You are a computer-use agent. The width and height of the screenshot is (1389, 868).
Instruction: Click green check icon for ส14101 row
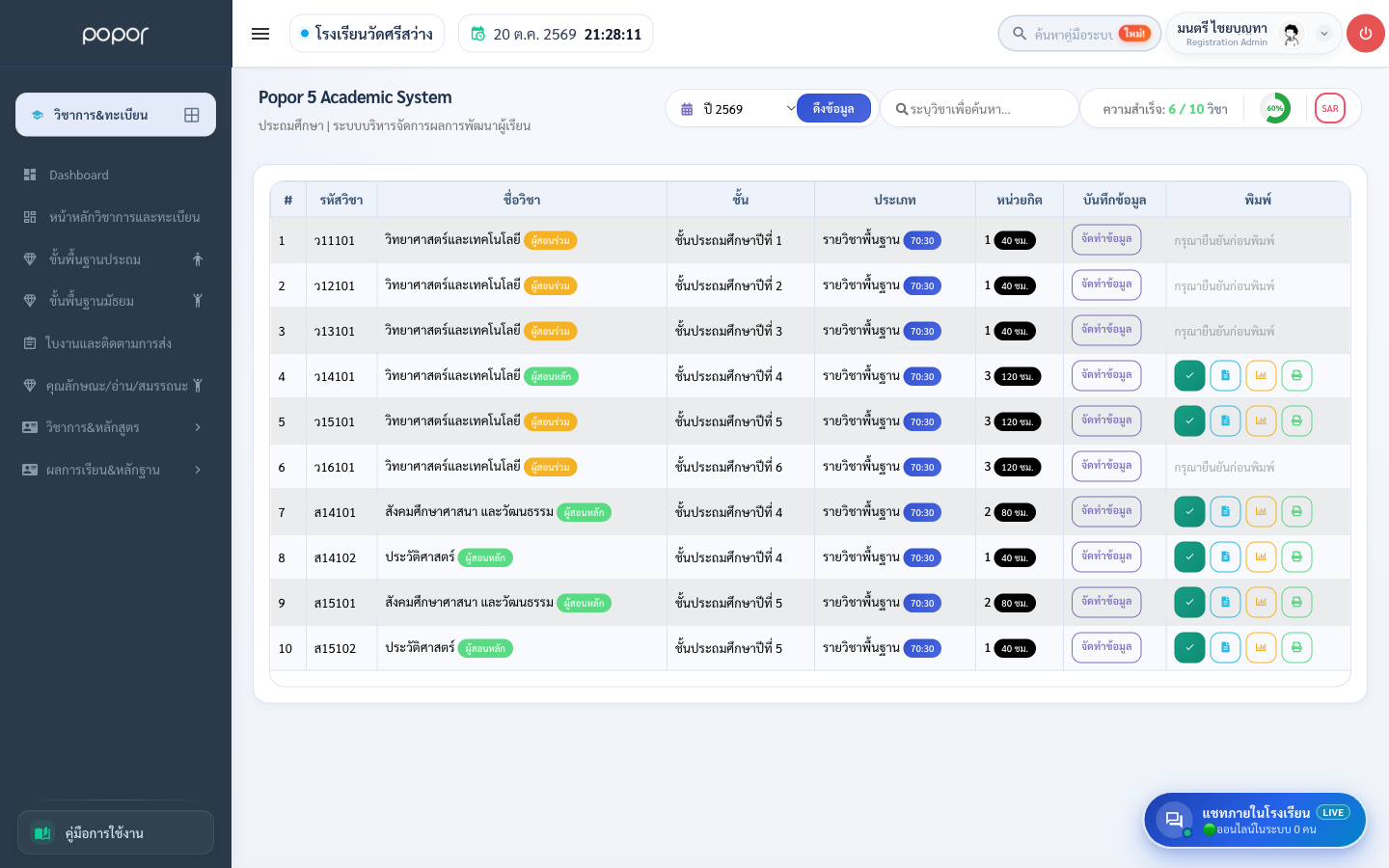coord(1189,512)
